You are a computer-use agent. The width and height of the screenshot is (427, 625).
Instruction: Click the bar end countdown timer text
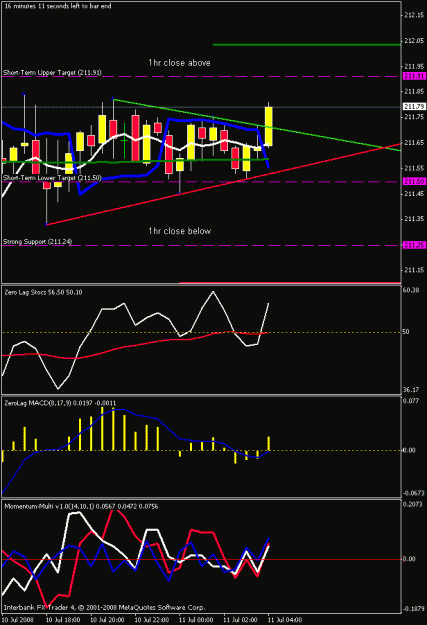click(x=58, y=6)
